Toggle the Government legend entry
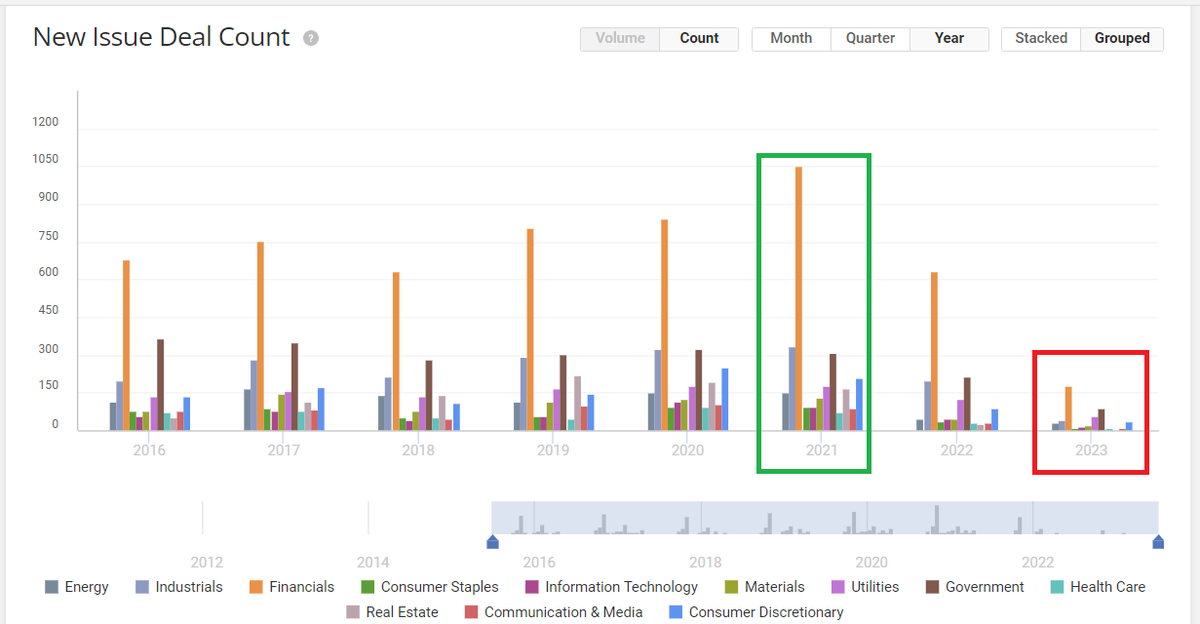The image size is (1200, 624). pyautogui.click(x=974, y=587)
